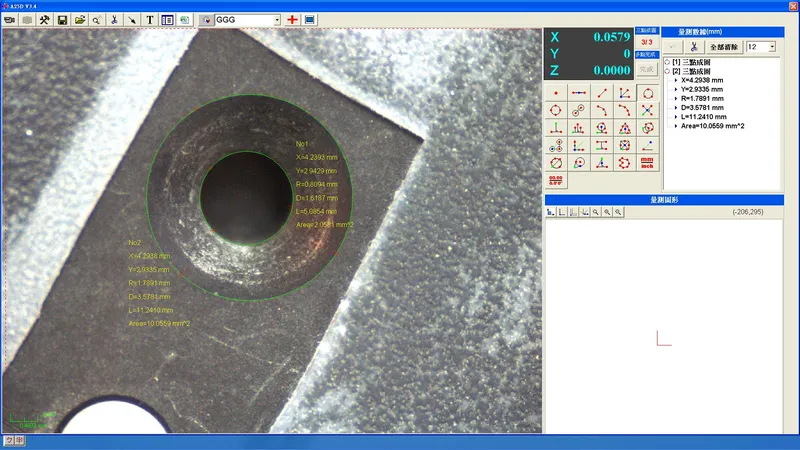Click the mm/inch unit switch icon
The image size is (800, 450).
[x=647, y=162]
